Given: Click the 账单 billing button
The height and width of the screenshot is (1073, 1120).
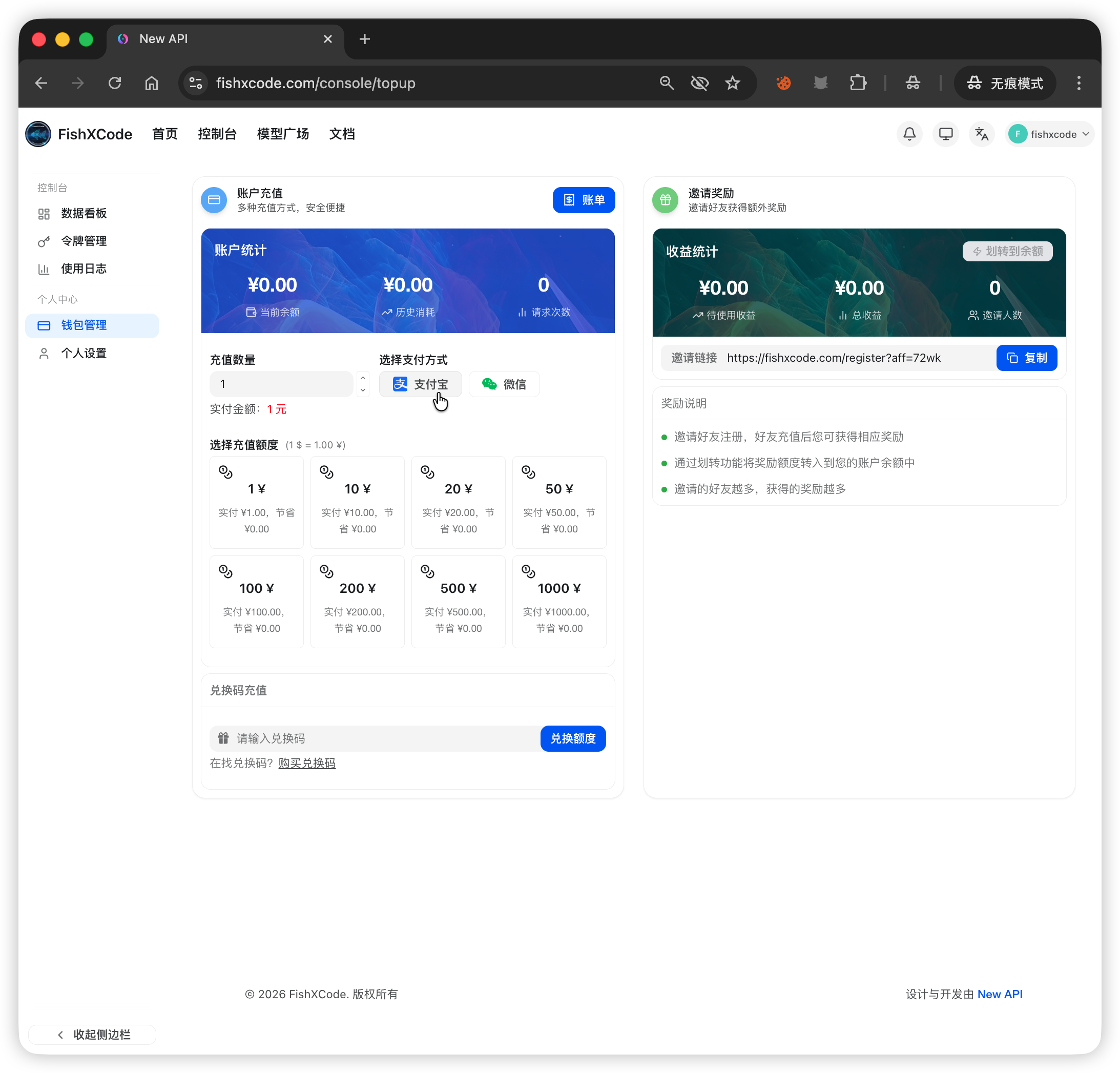Looking at the screenshot, I should (x=584, y=200).
